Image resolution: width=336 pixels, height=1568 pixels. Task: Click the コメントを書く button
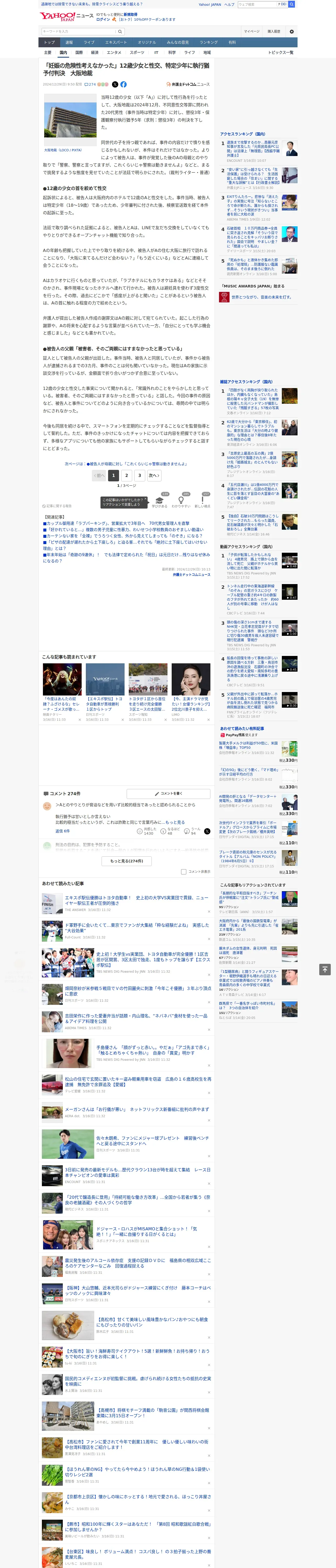tap(168, 794)
